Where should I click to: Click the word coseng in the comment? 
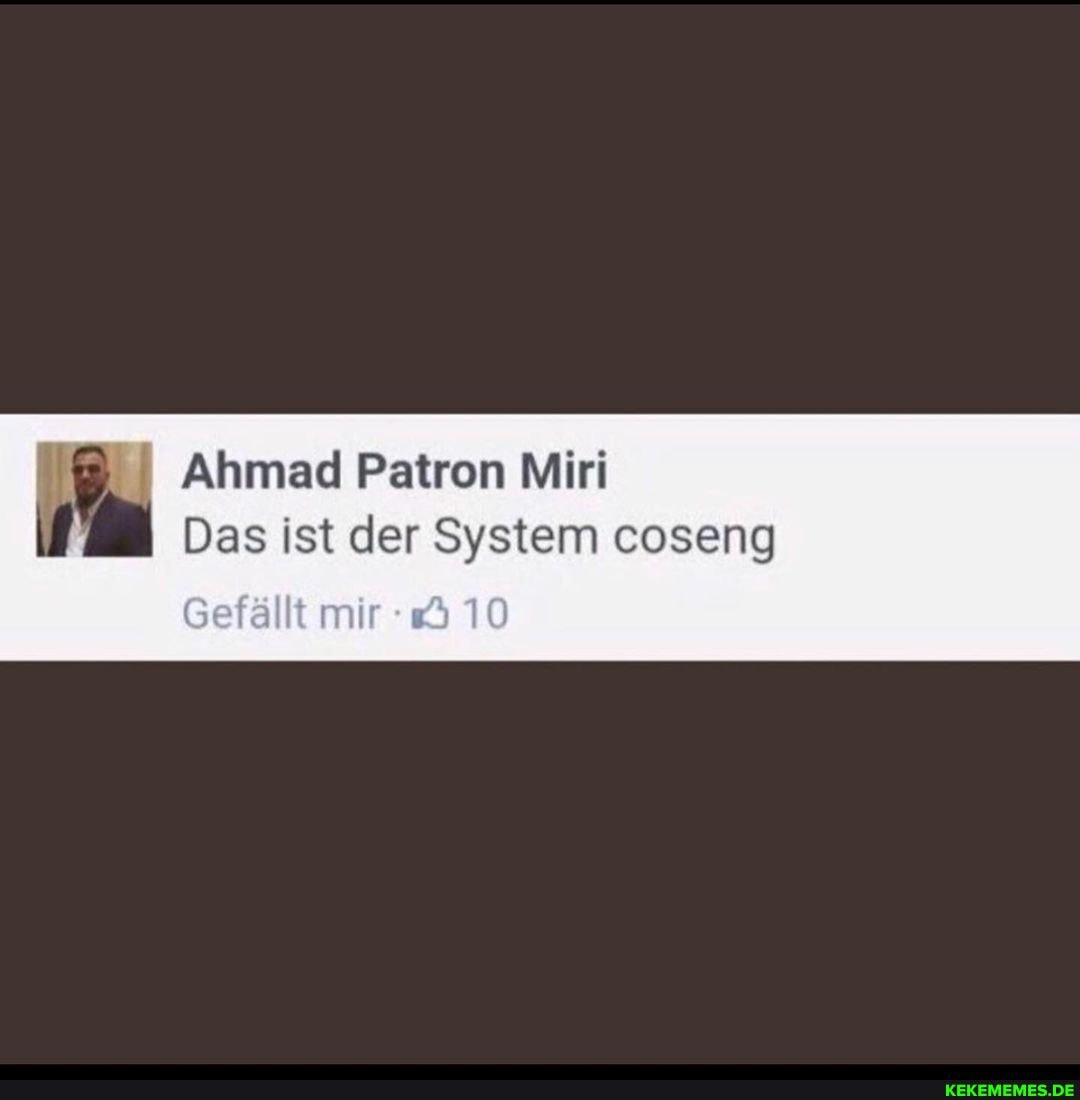[695, 539]
